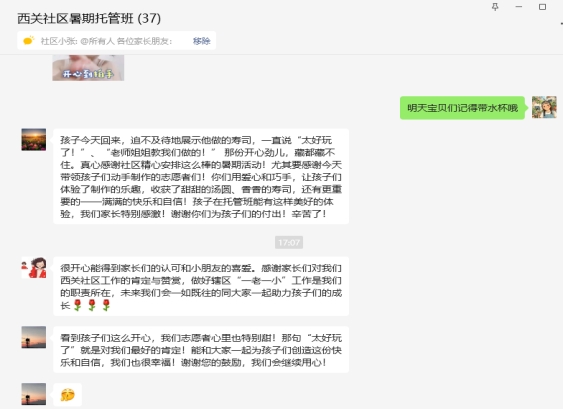Select the community reply with three roses
This screenshot has width=563, height=410.
click(201, 286)
